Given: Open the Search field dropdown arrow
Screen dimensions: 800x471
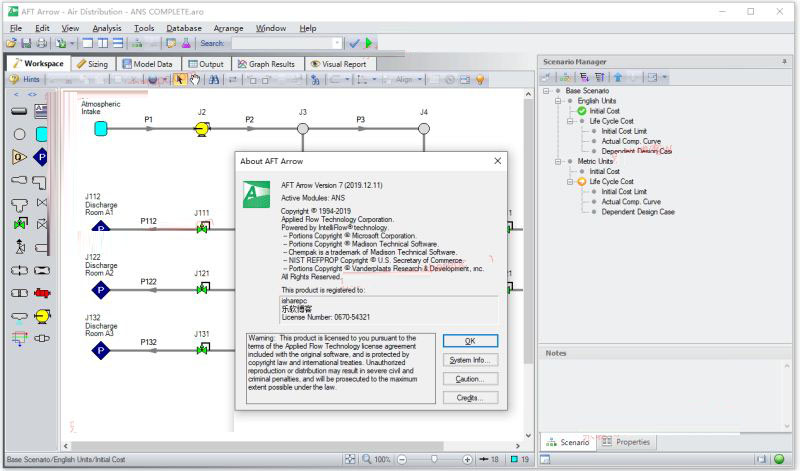Looking at the screenshot, I should click(x=337, y=43).
